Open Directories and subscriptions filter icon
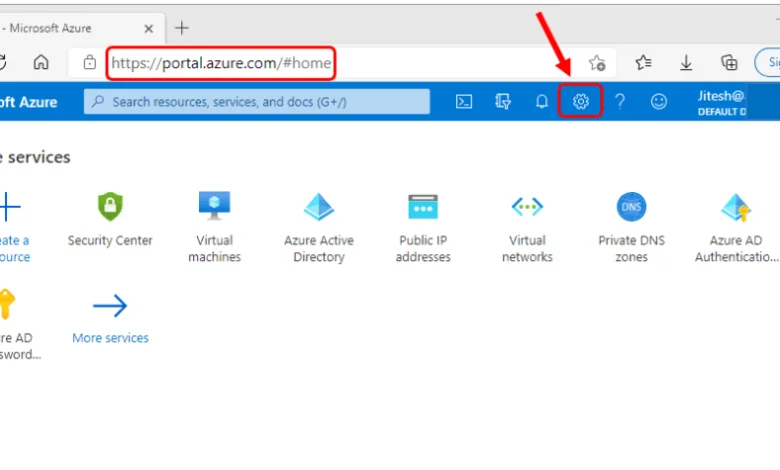Viewport: 780px width, 470px height. point(503,101)
